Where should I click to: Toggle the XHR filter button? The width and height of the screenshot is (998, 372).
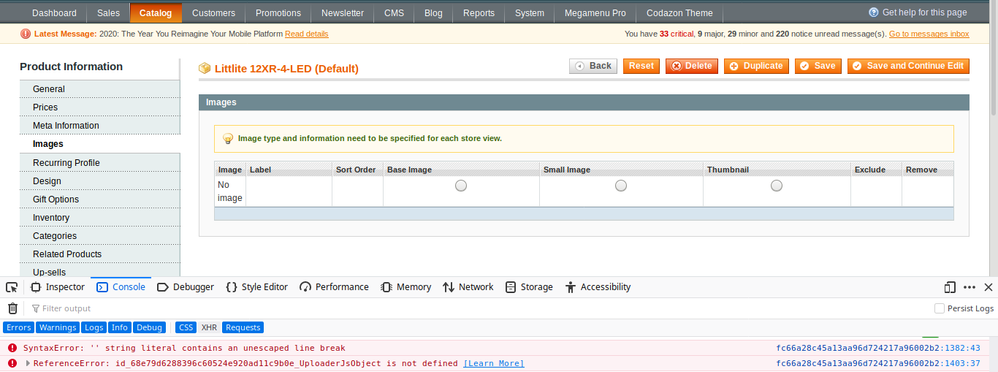click(x=209, y=327)
